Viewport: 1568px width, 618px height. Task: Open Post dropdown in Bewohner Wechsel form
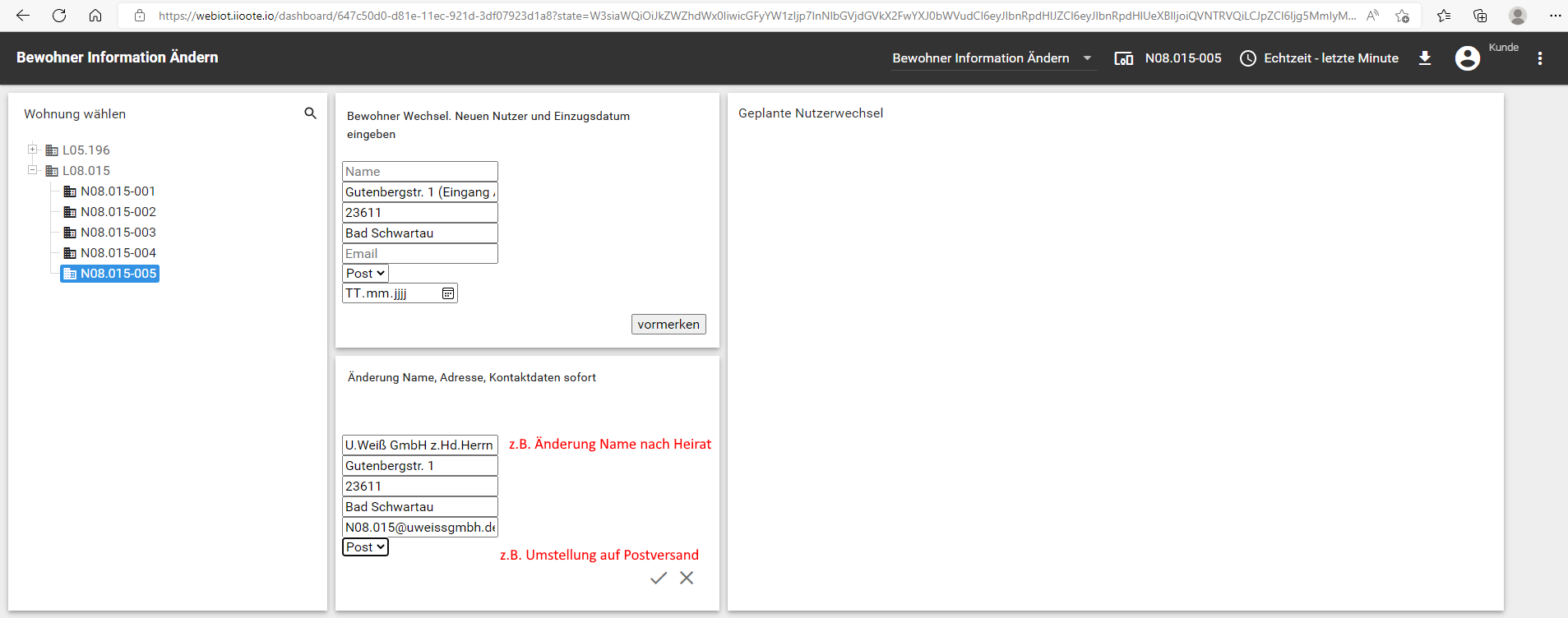(365, 274)
